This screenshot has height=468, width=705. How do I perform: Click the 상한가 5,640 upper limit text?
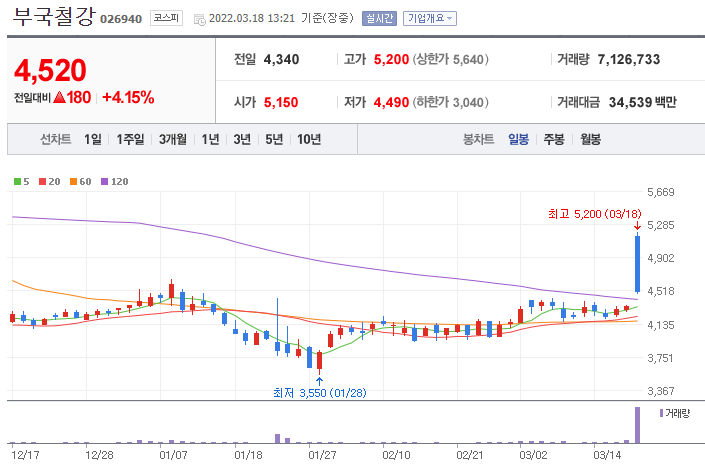click(x=451, y=59)
